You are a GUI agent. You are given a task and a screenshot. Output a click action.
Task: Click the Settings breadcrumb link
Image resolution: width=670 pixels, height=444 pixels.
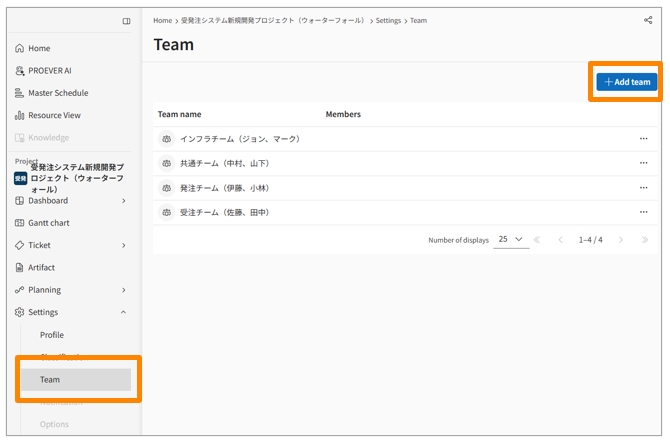tap(388, 20)
